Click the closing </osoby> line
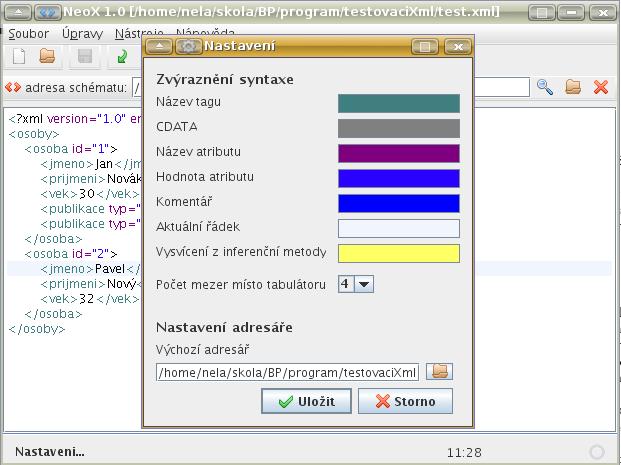 (x=37, y=329)
